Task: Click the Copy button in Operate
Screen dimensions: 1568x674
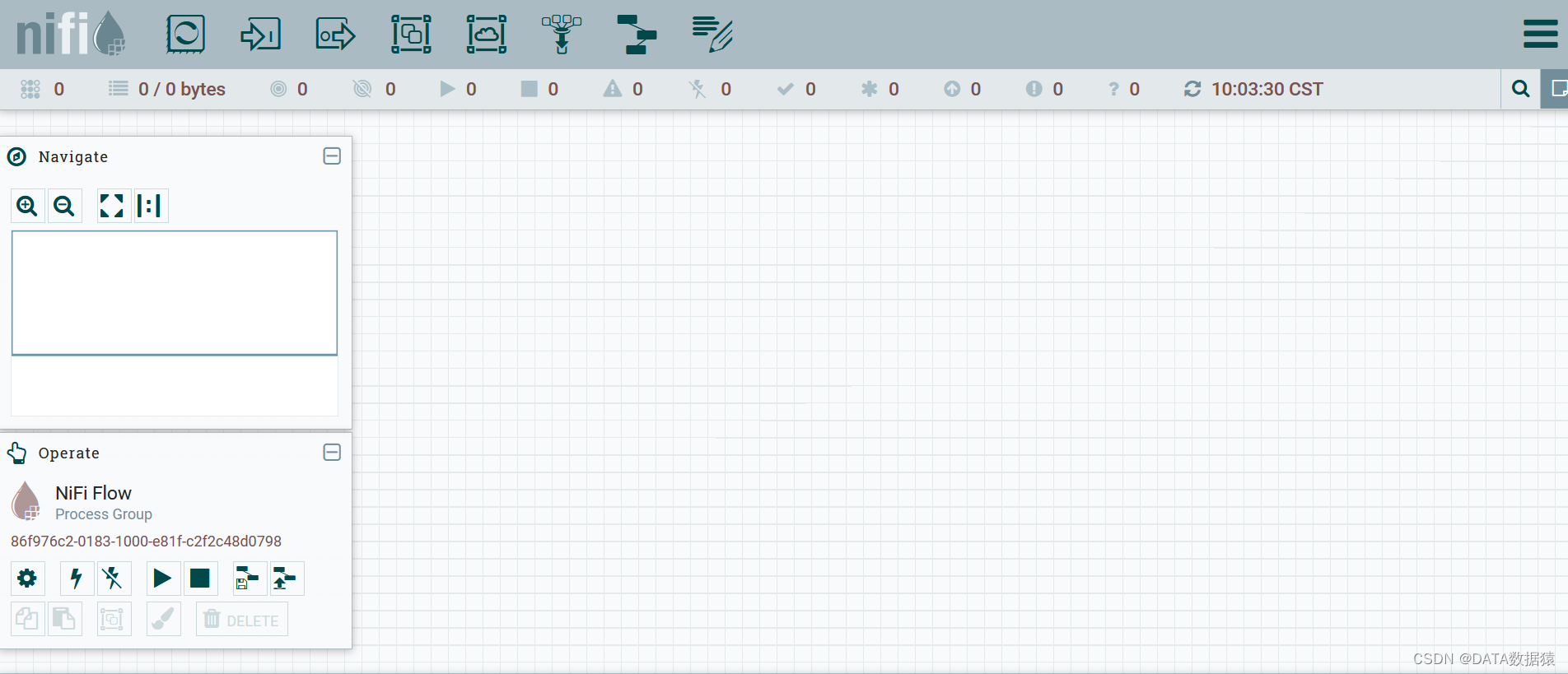Action: [x=27, y=619]
